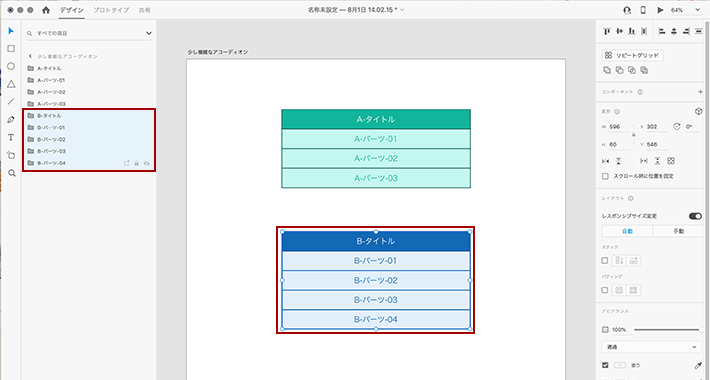The width and height of the screenshot is (710, 380).
Task: Click the W width field
Action: [619, 127]
